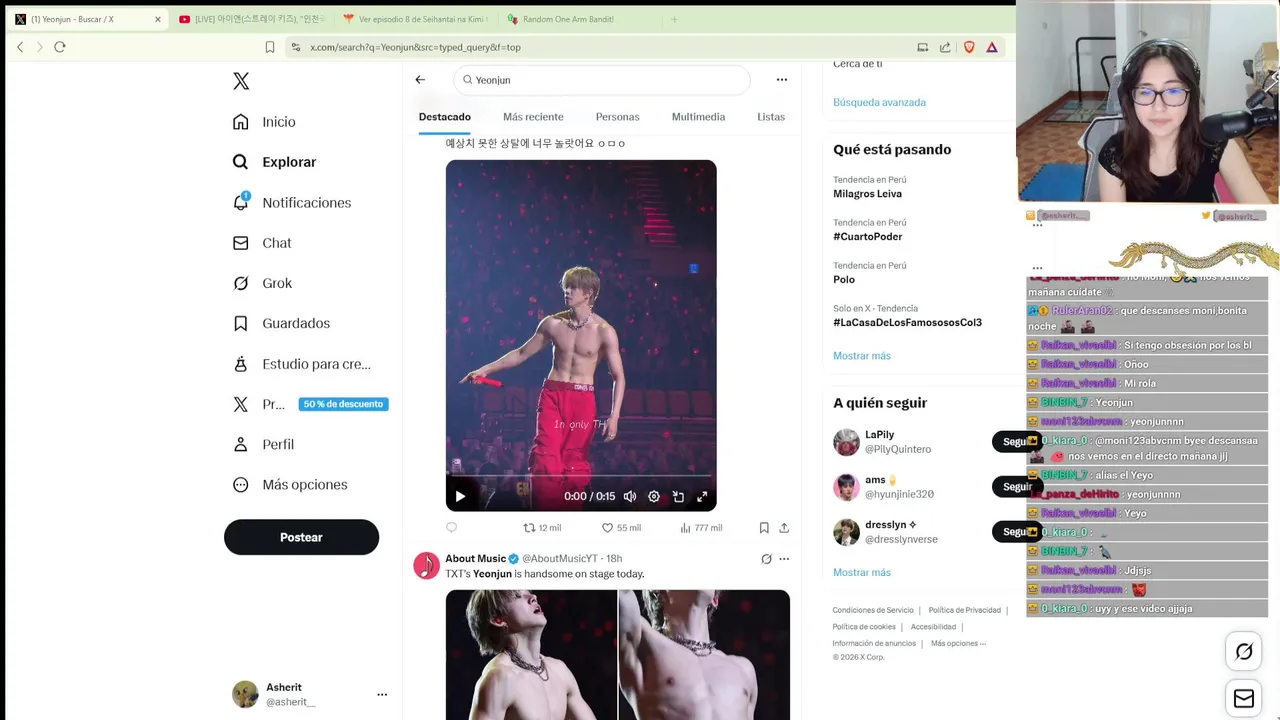
Task: Open Chat in the sidebar
Action: (x=262, y=243)
